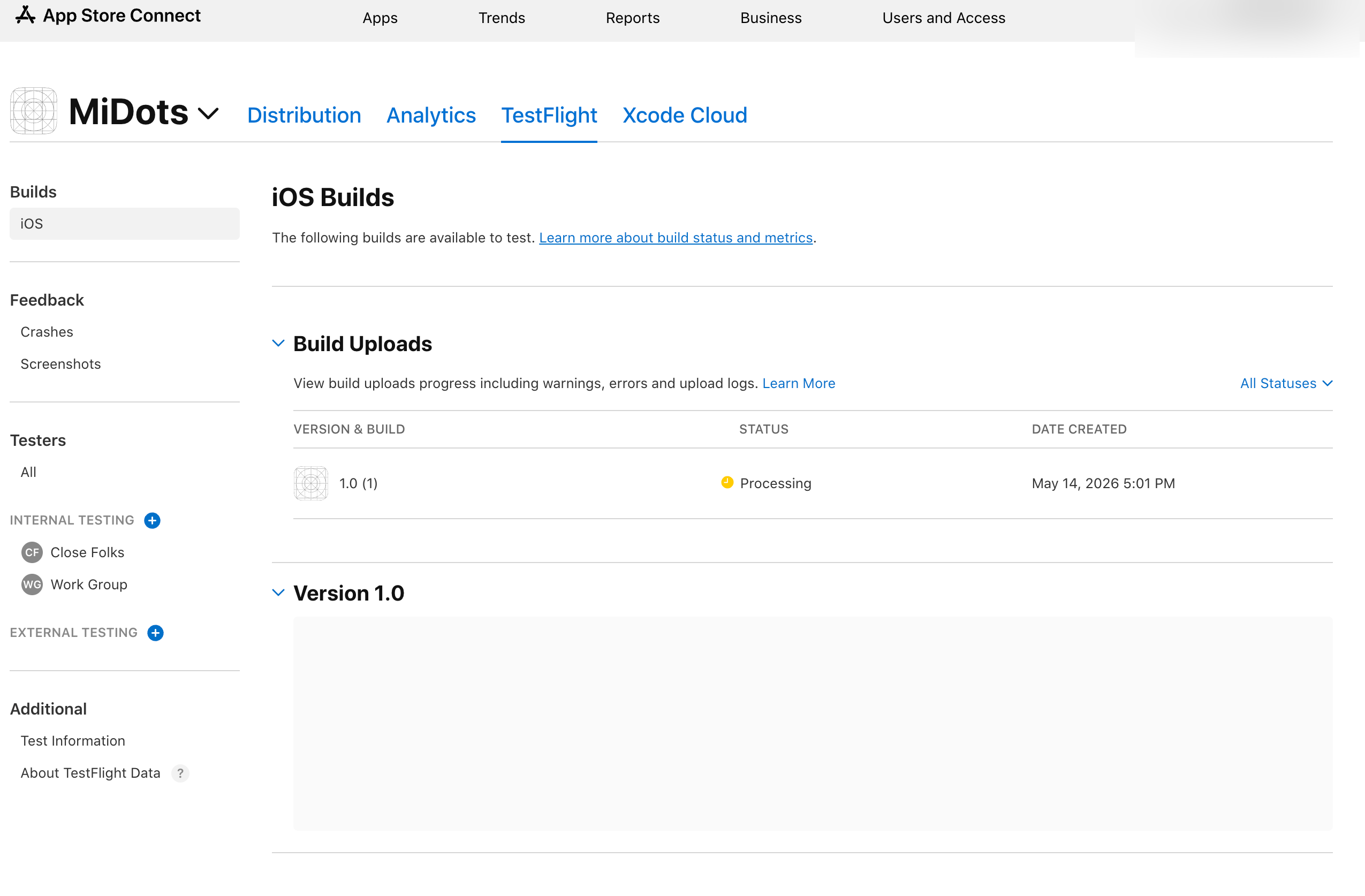This screenshot has height=896, width=1365.
Task: Switch to the Xcode Cloud tab
Action: tap(685, 115)
